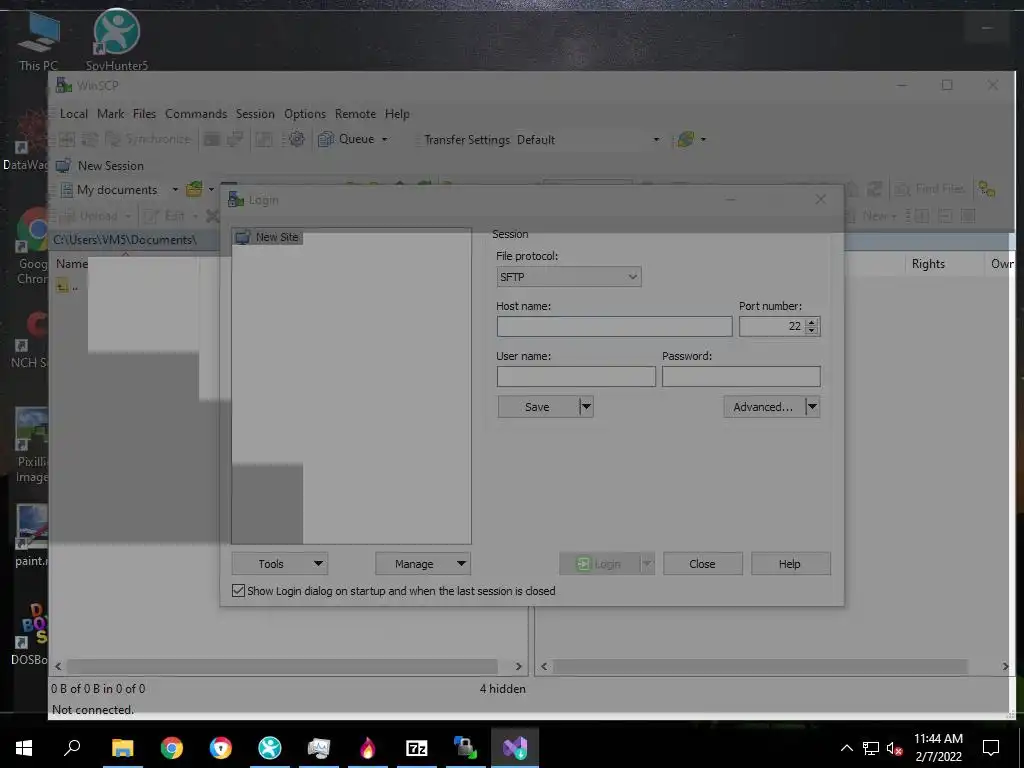Click the Close button in Login dialog
The image size is (1024, 768).
[703, 564]
